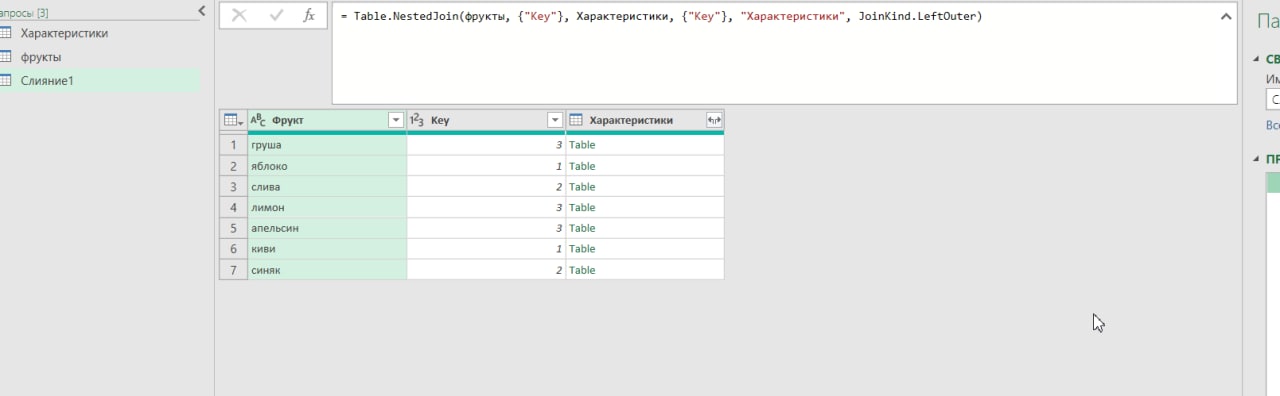Expand the formula bar with the chevron
1280x396 pixels.
[x=1226, y=16]
